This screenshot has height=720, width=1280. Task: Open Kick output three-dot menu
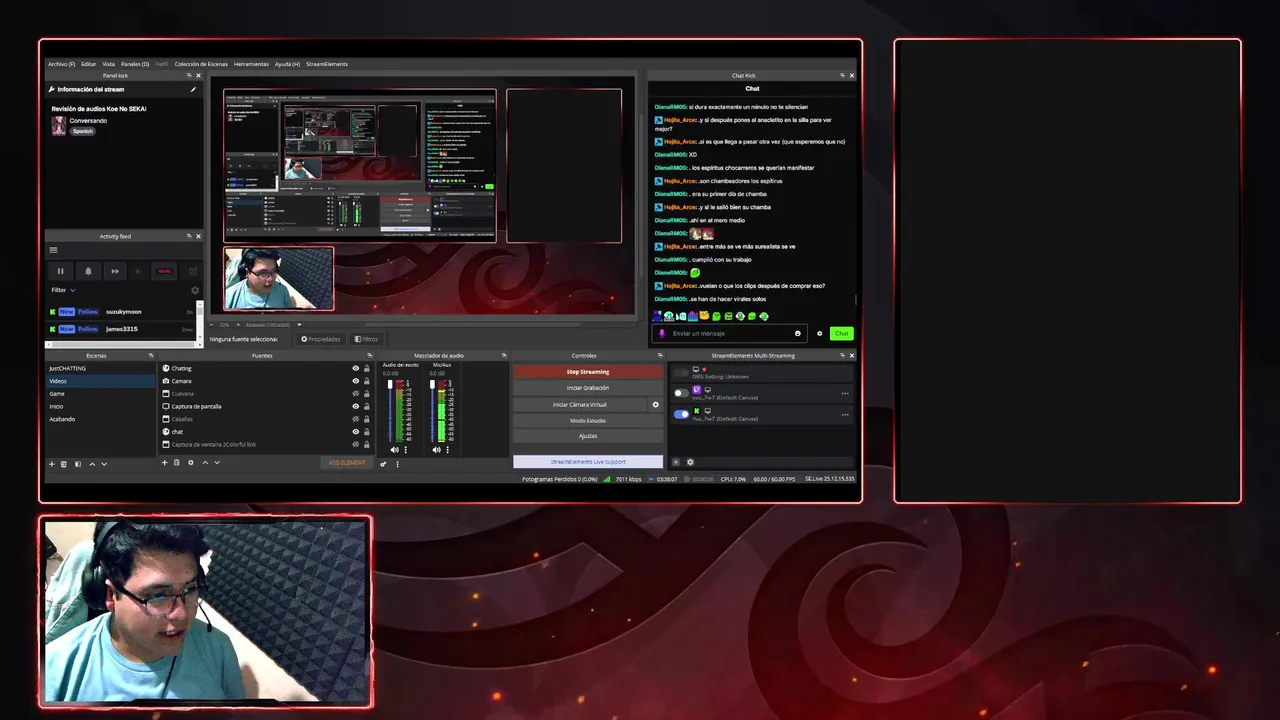click(845, 415)
